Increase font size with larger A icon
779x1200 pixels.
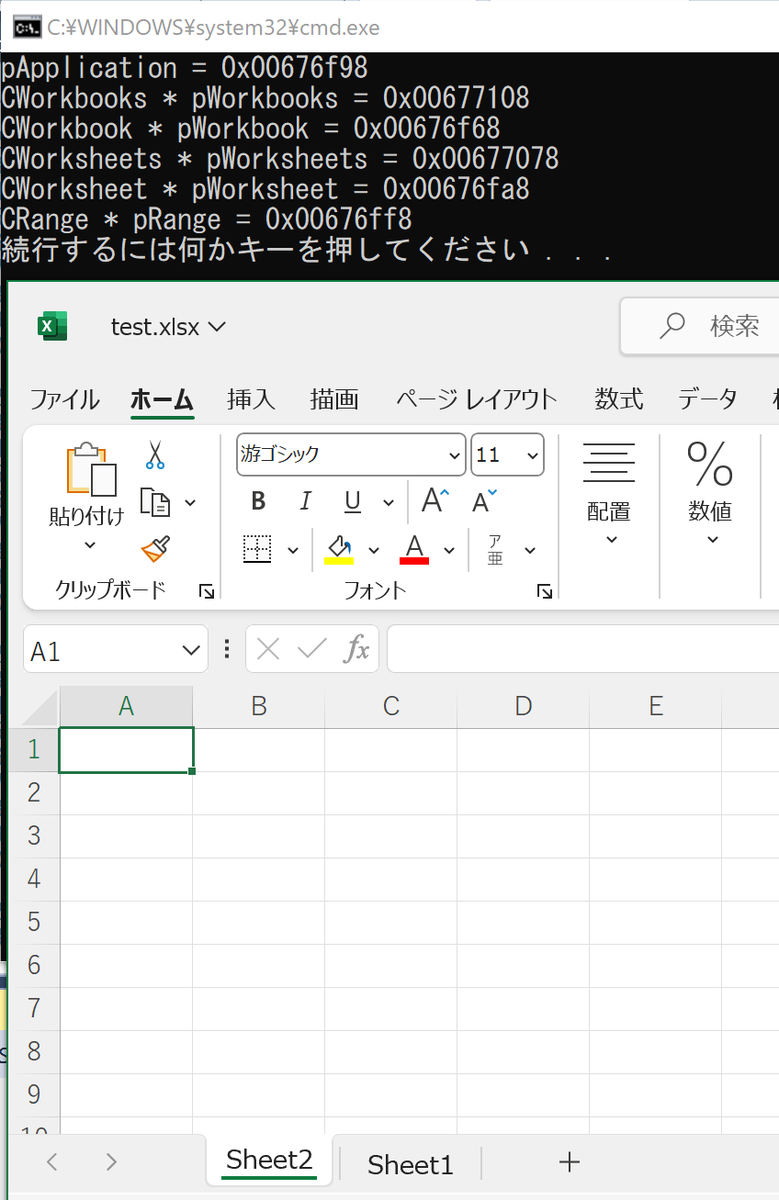(435, 501)
